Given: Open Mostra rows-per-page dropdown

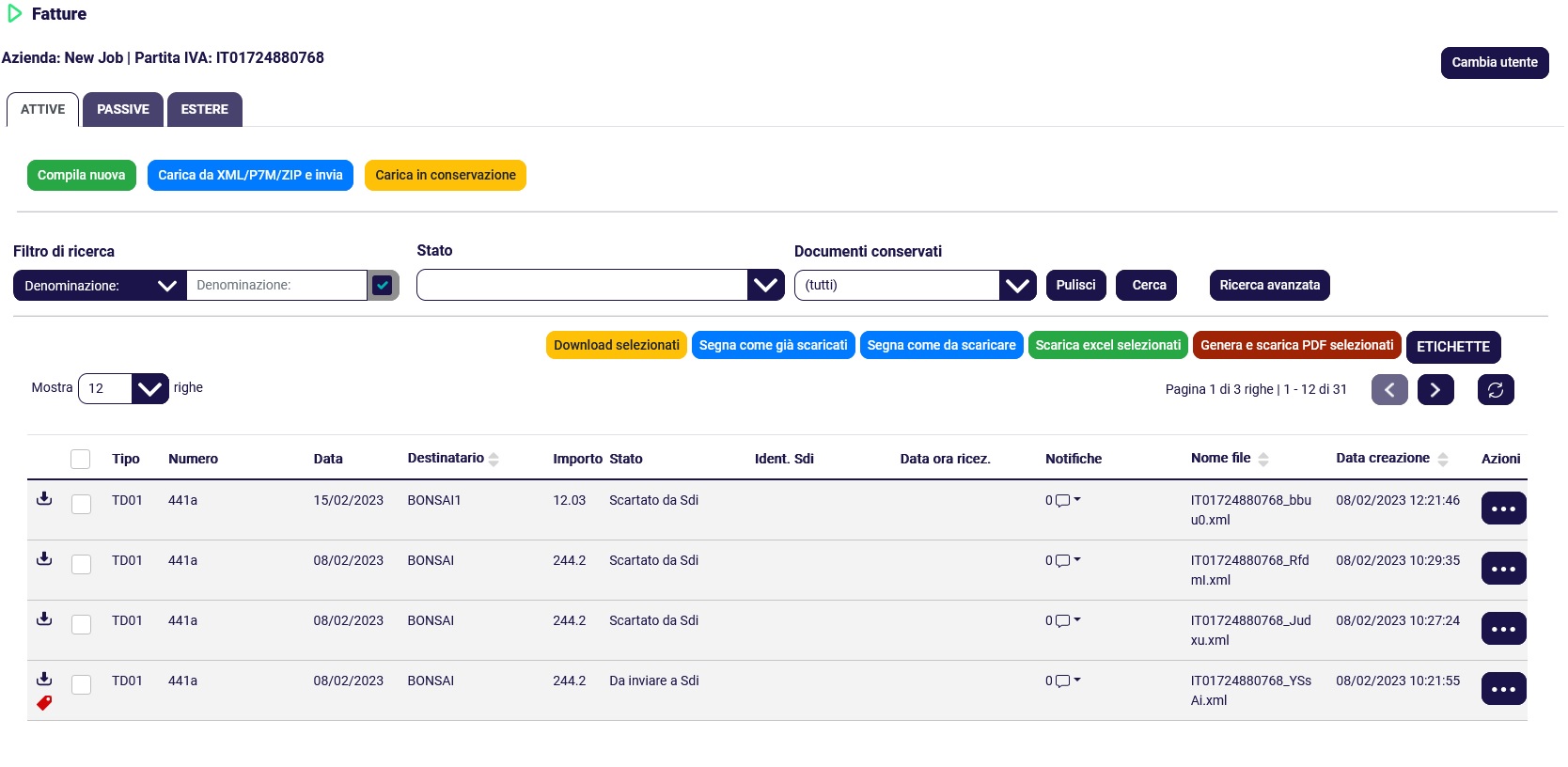Looking at the screenshot, I should [149, 388].
